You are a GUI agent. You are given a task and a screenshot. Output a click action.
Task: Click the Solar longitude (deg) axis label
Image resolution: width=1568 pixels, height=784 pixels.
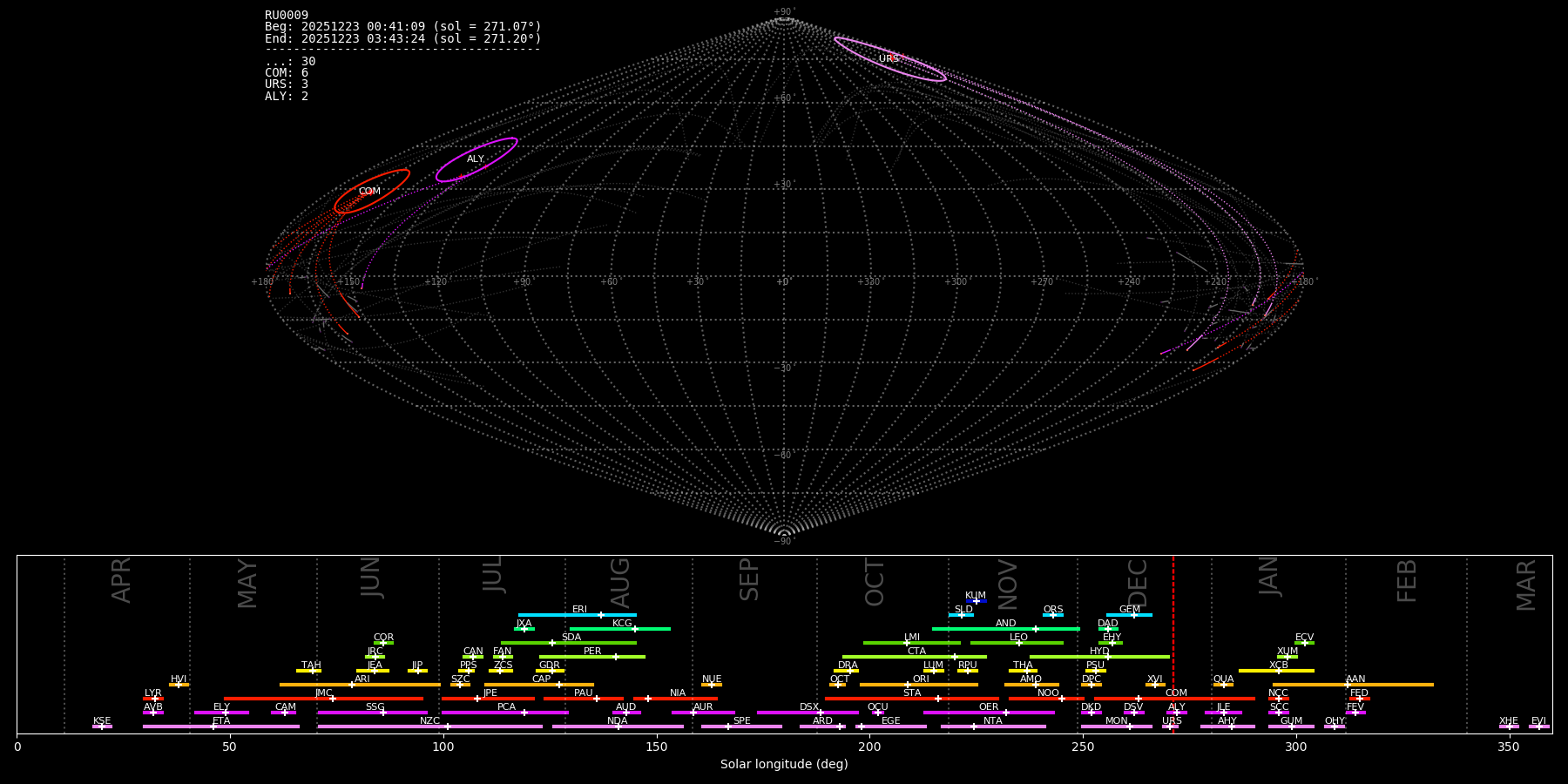click(784, 765)
